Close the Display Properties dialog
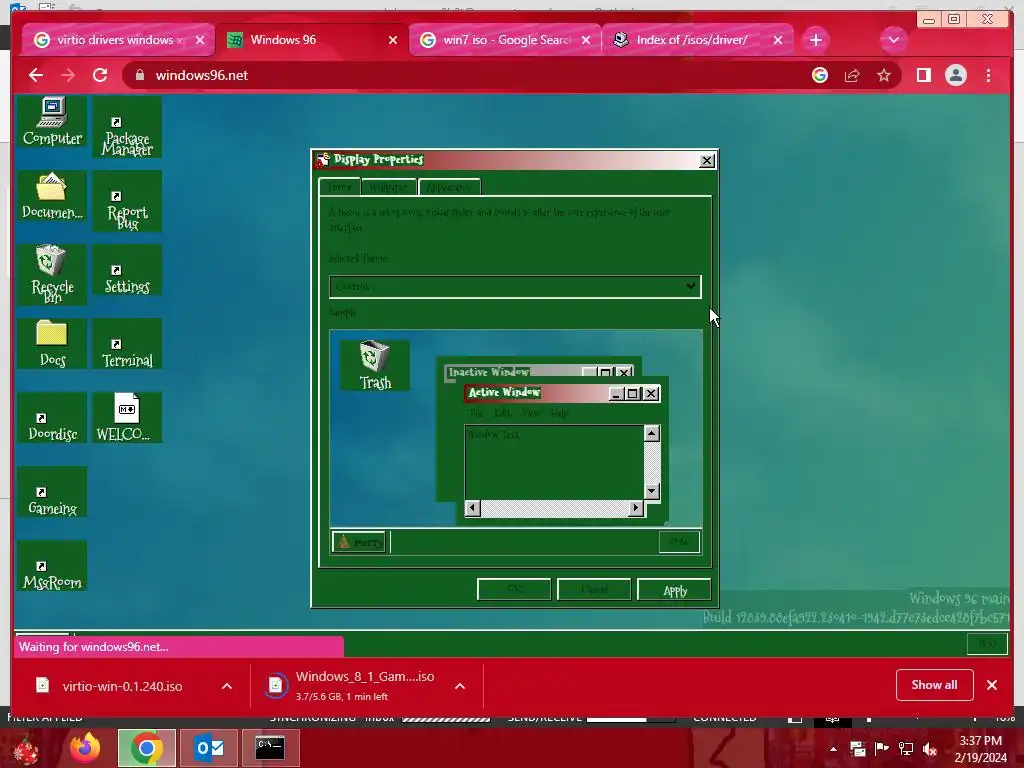 pos(707,161)
